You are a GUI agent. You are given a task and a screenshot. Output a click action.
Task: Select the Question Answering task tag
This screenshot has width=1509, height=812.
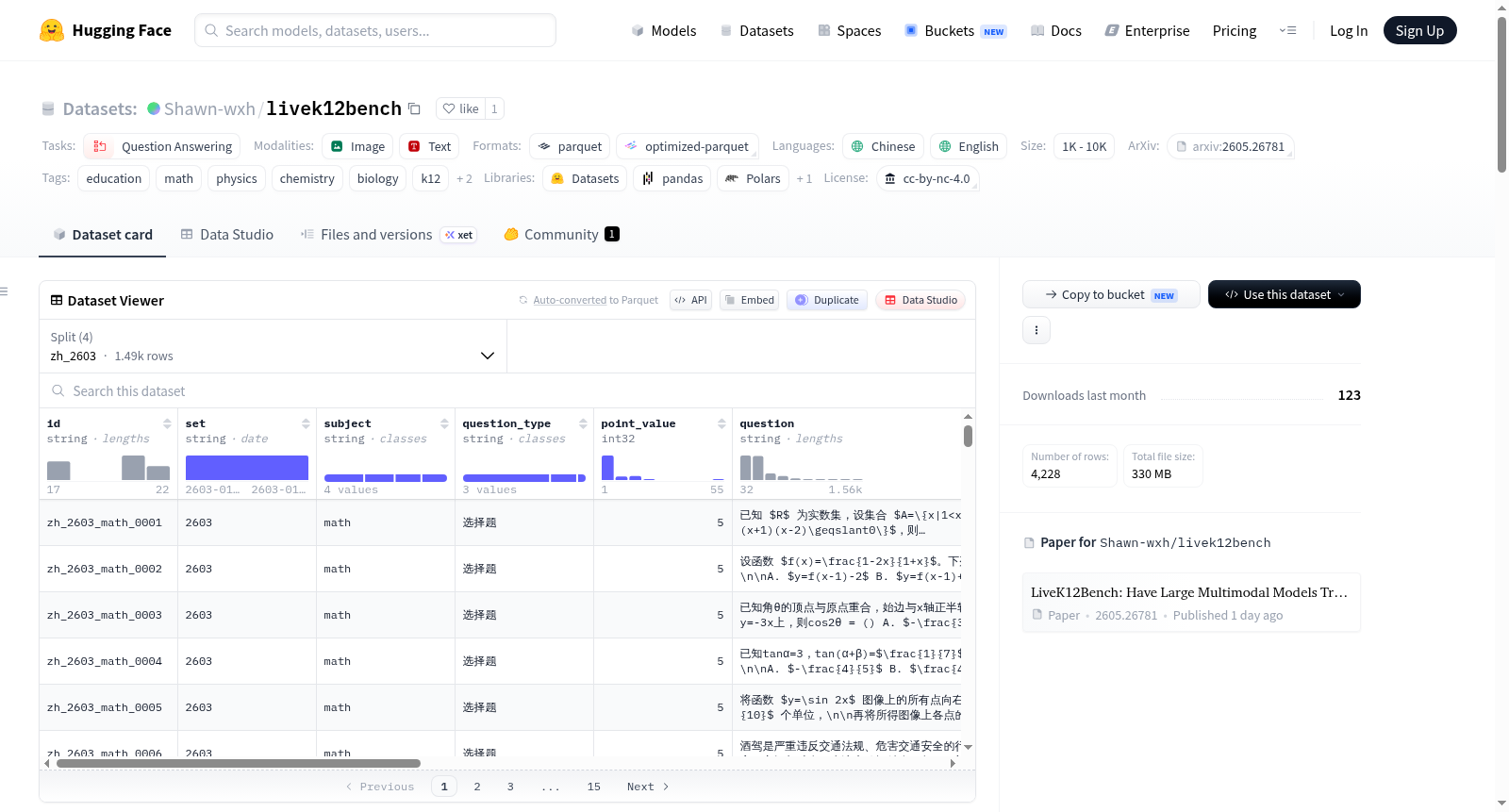pyautogui.click(x=161, y=146)
